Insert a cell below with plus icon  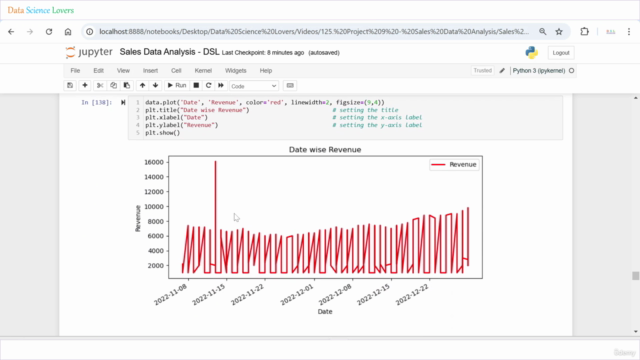click(85, 86)
